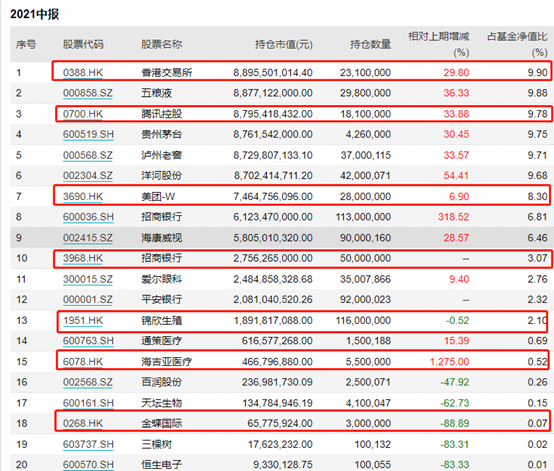554x471 pixels.
Task: Click the 3690.HK stock code link
Action: (83, 196)
